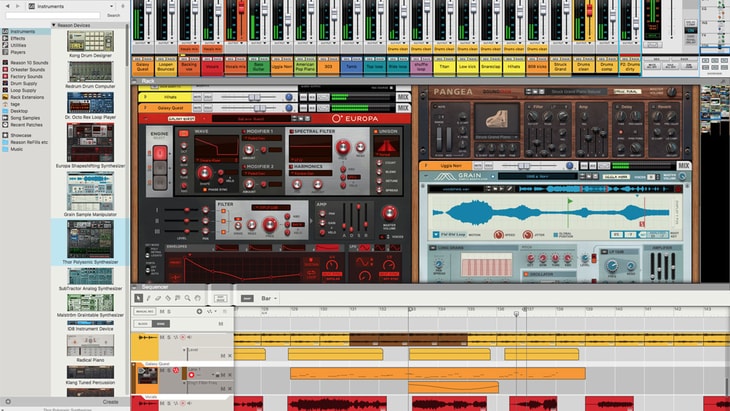This screenshot has height=411, width=730.
Task: Select Grain Sample Manipulator device thumbnail
Action: coord(90,192)
